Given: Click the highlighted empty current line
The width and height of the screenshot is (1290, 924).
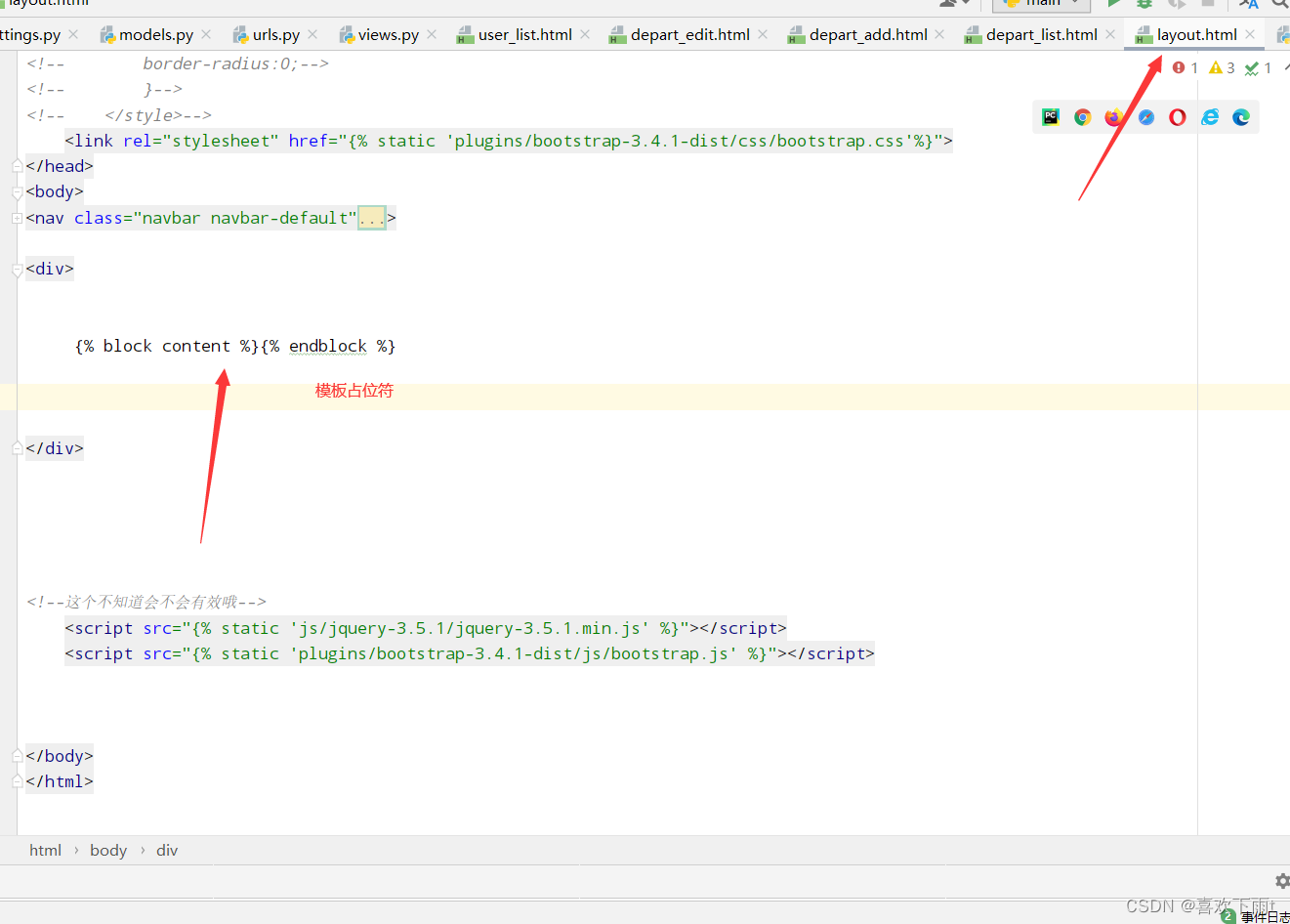Looking at the screenshot, I should pyautogui.click(x=645, y=397).
